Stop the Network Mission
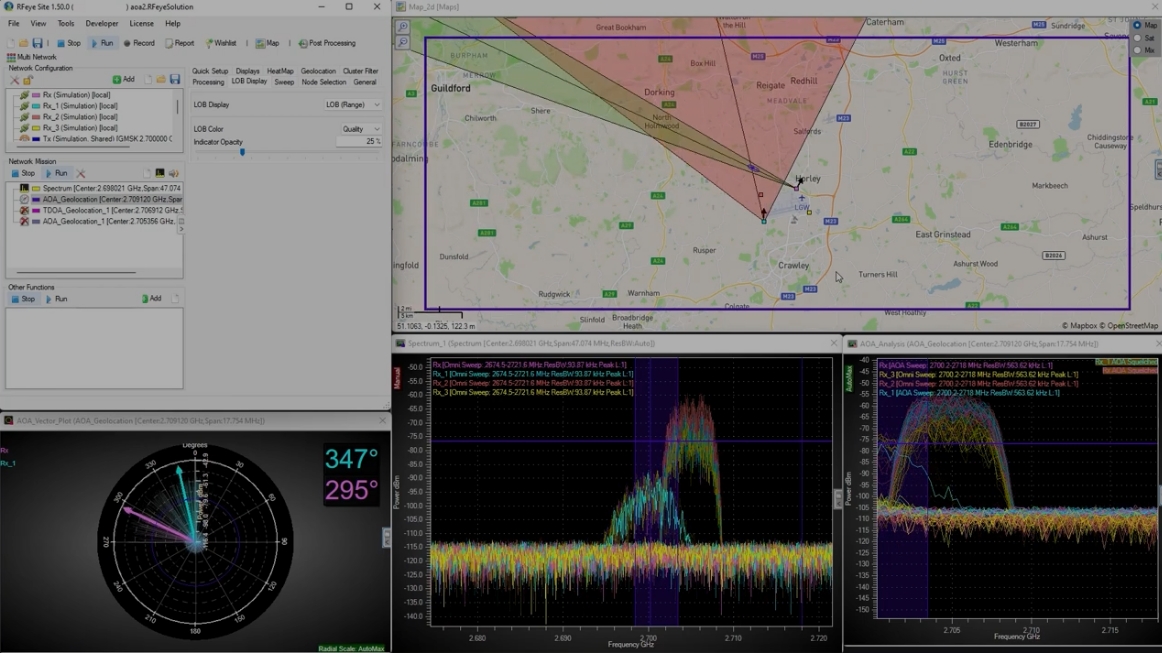 (23, 173)
